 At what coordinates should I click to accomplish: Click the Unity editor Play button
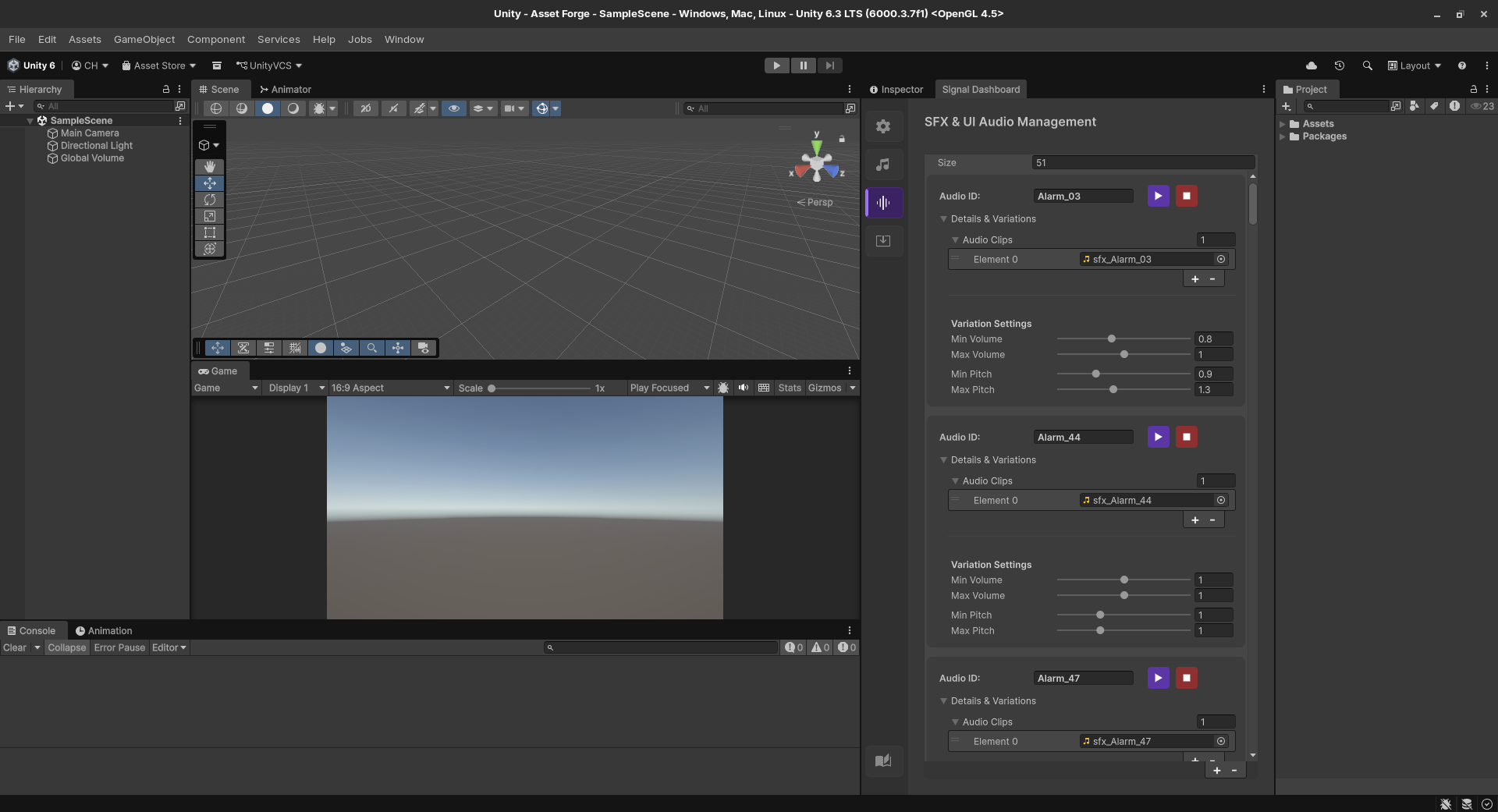[776, 66]
